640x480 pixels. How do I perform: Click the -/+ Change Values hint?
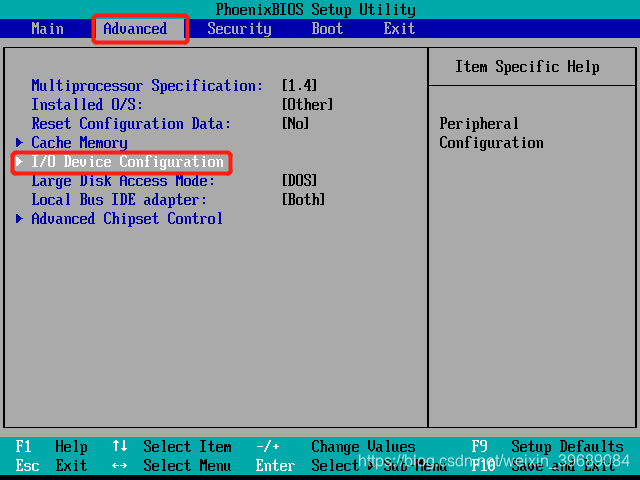click(x=336, y=447)
